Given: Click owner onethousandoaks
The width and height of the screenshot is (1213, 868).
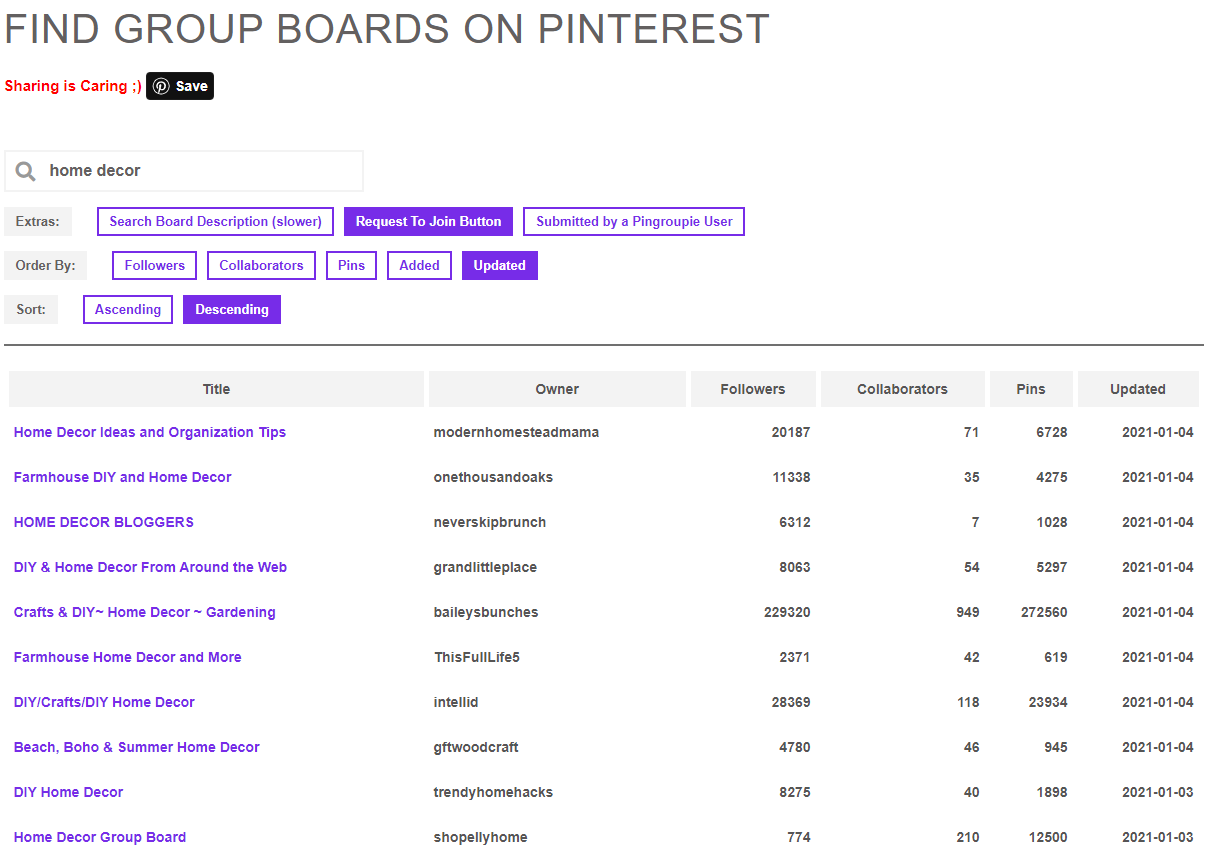Looking at the screenshot, I should pos(493,478).
